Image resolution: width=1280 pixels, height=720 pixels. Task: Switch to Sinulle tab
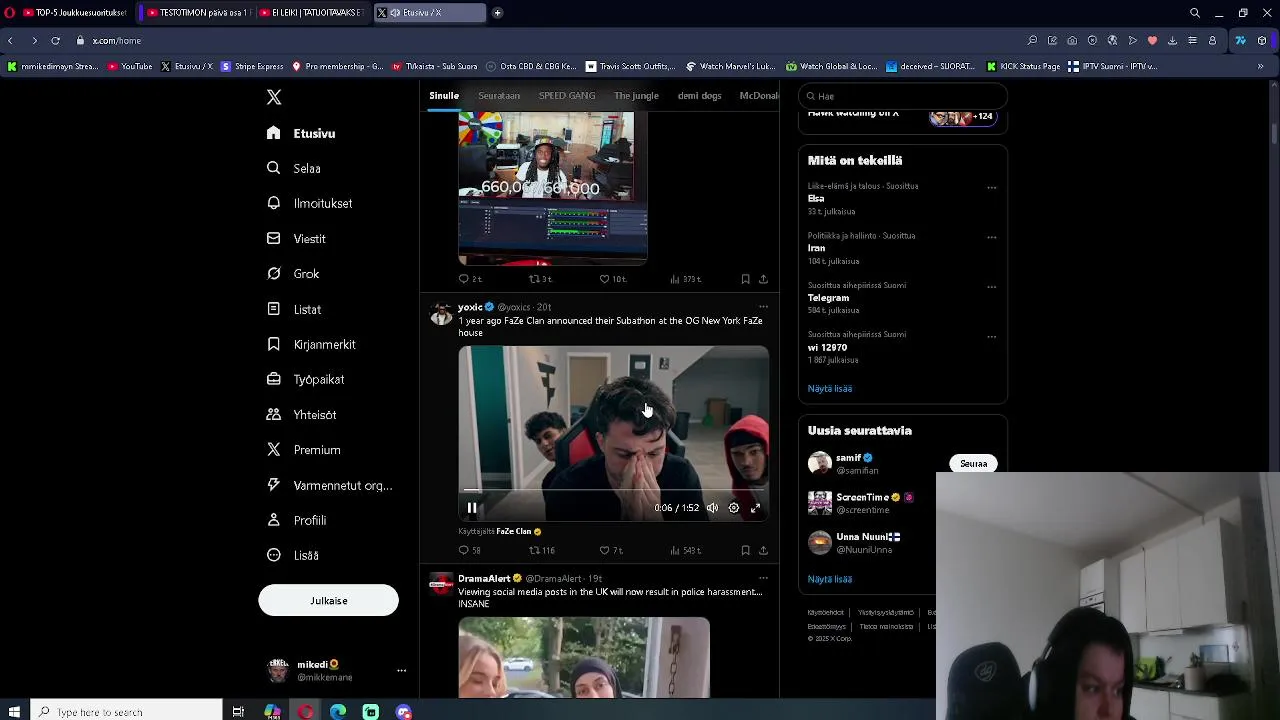pos(444,96)
